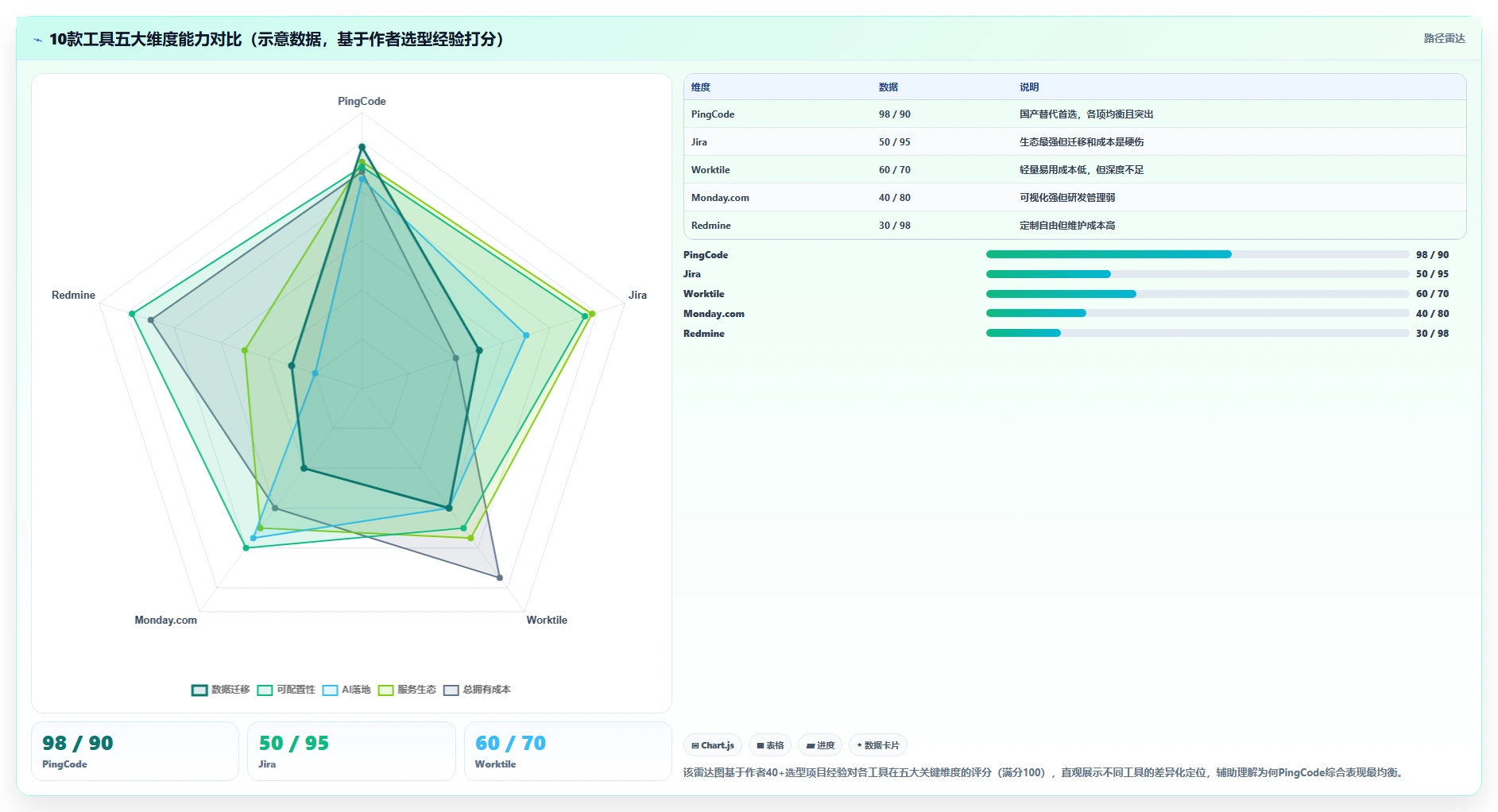Click the Jira cell in the table's 维度 column
1498x812 pixels.
[x=699, y=142]
